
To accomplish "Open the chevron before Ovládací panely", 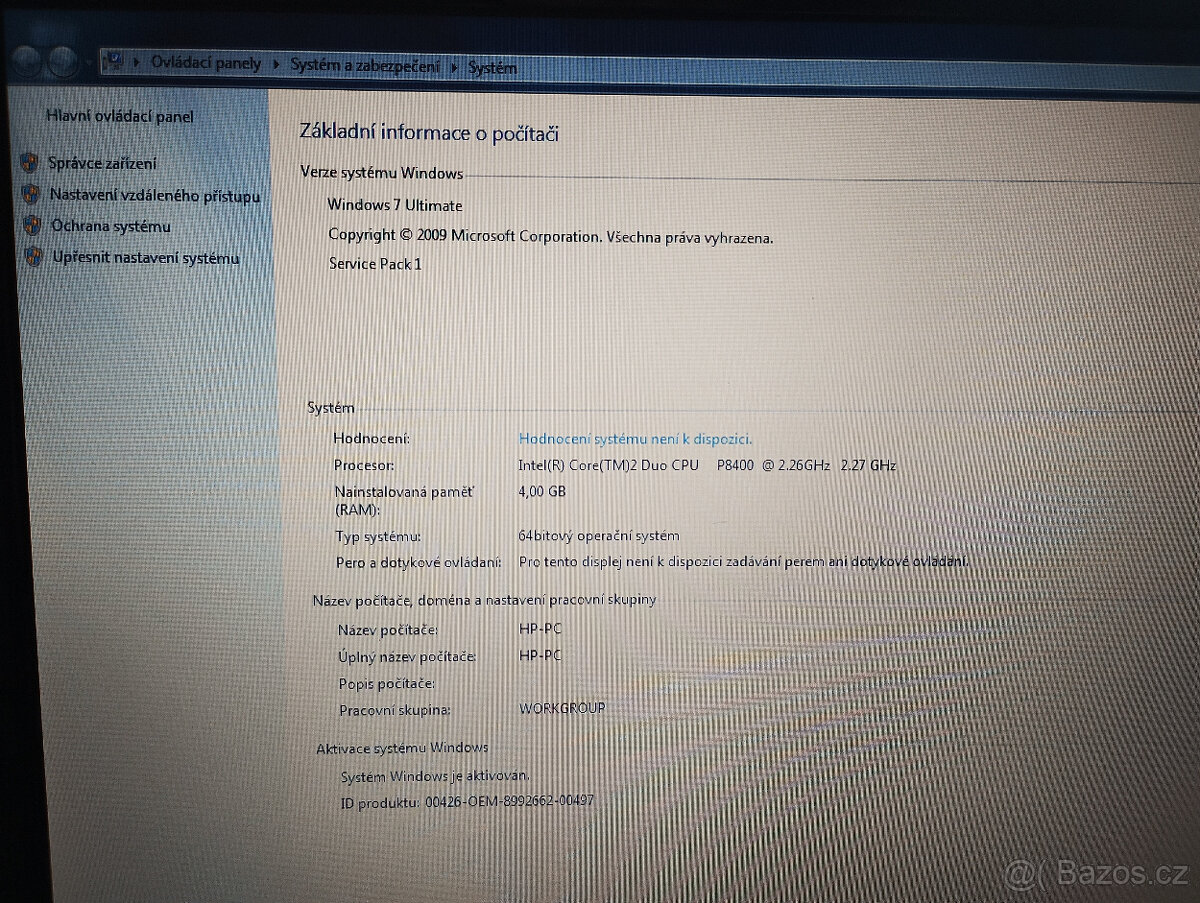I will pyautogui.click(x=139, y=61).
